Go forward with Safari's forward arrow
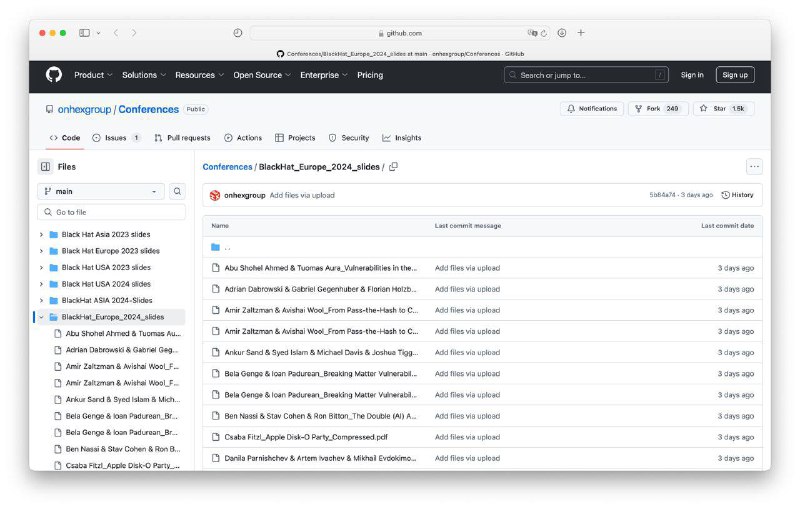This screenshot has height=509, width=800. click(134, 33)
